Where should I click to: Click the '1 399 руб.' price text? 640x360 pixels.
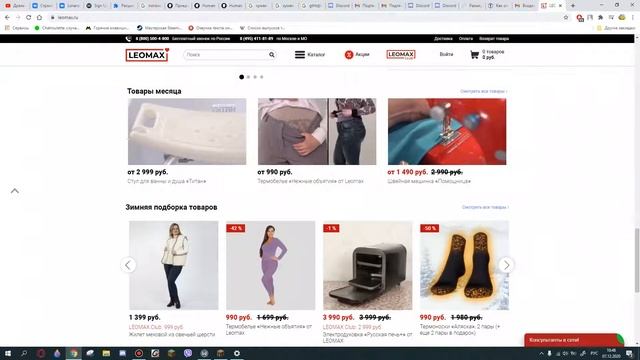coord(144,317)
